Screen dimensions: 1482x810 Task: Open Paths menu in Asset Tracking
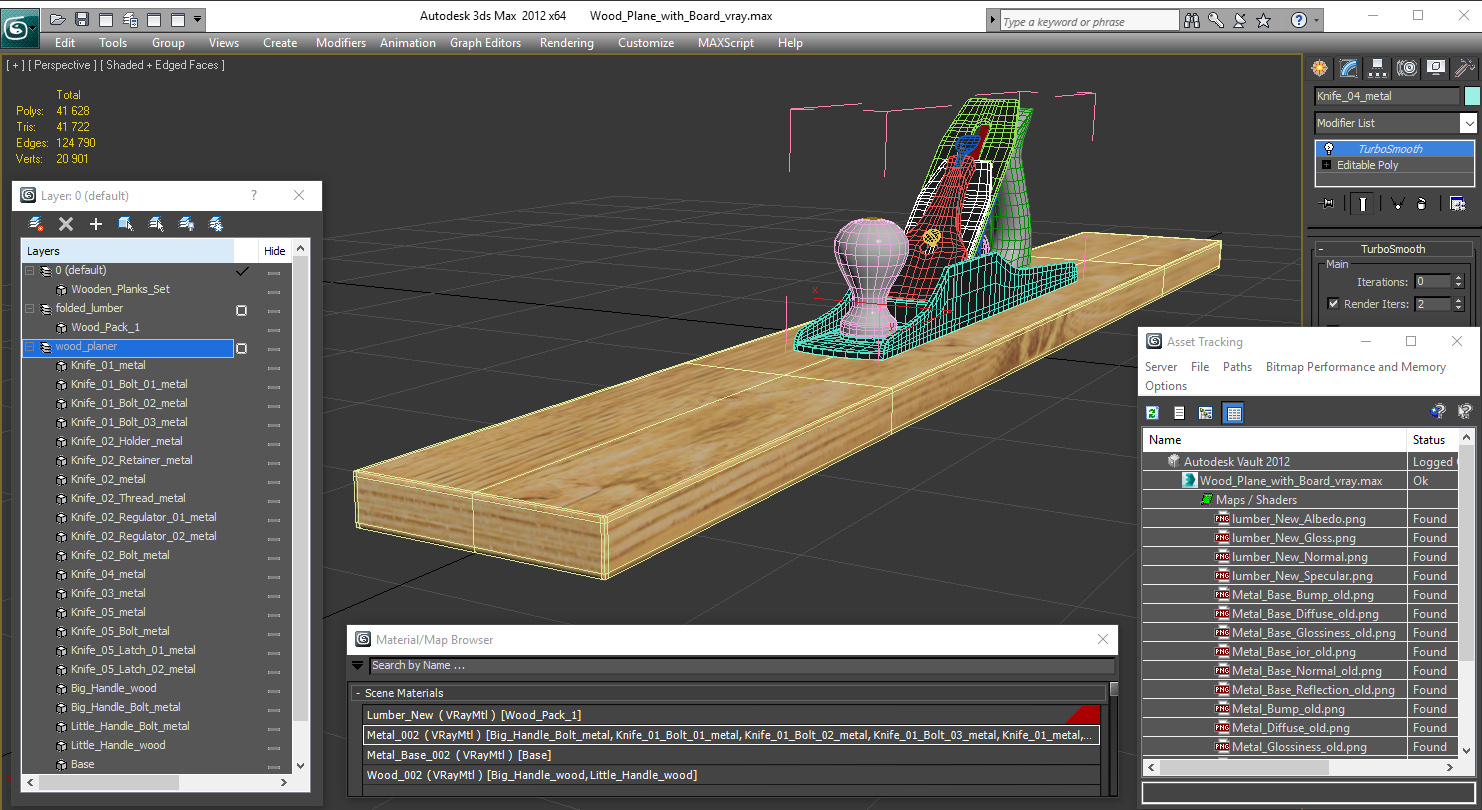click(1237, 367)
